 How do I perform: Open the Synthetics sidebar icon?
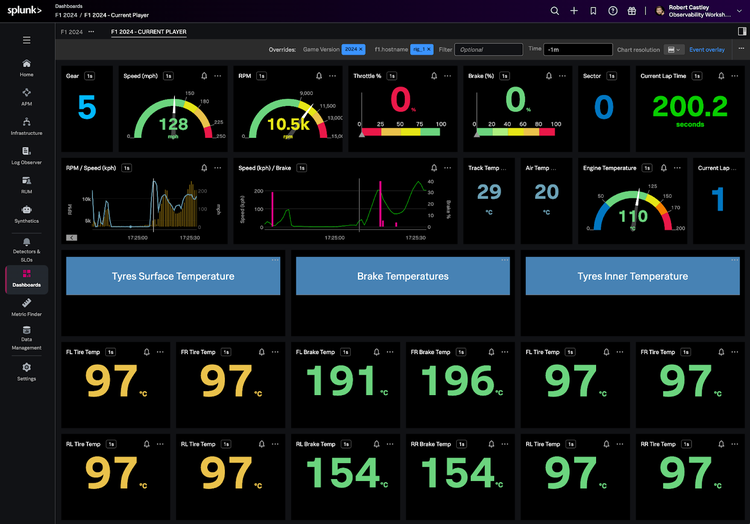(x=26, y=213)
